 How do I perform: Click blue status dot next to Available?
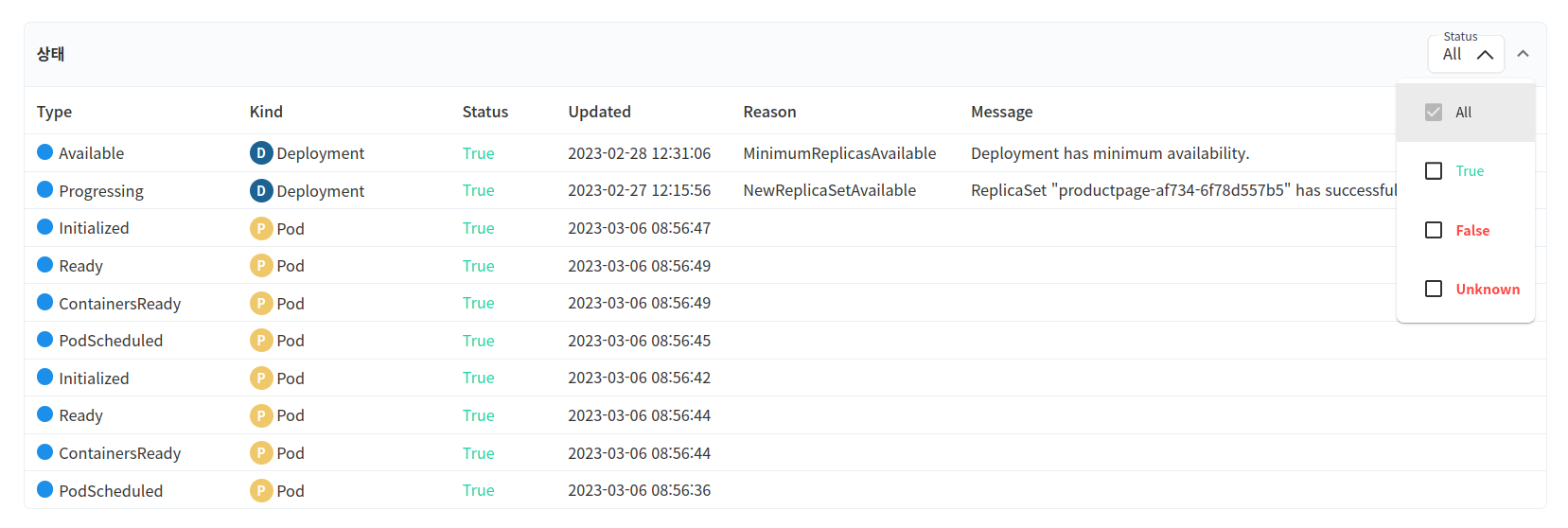click(x=44, y=151)
